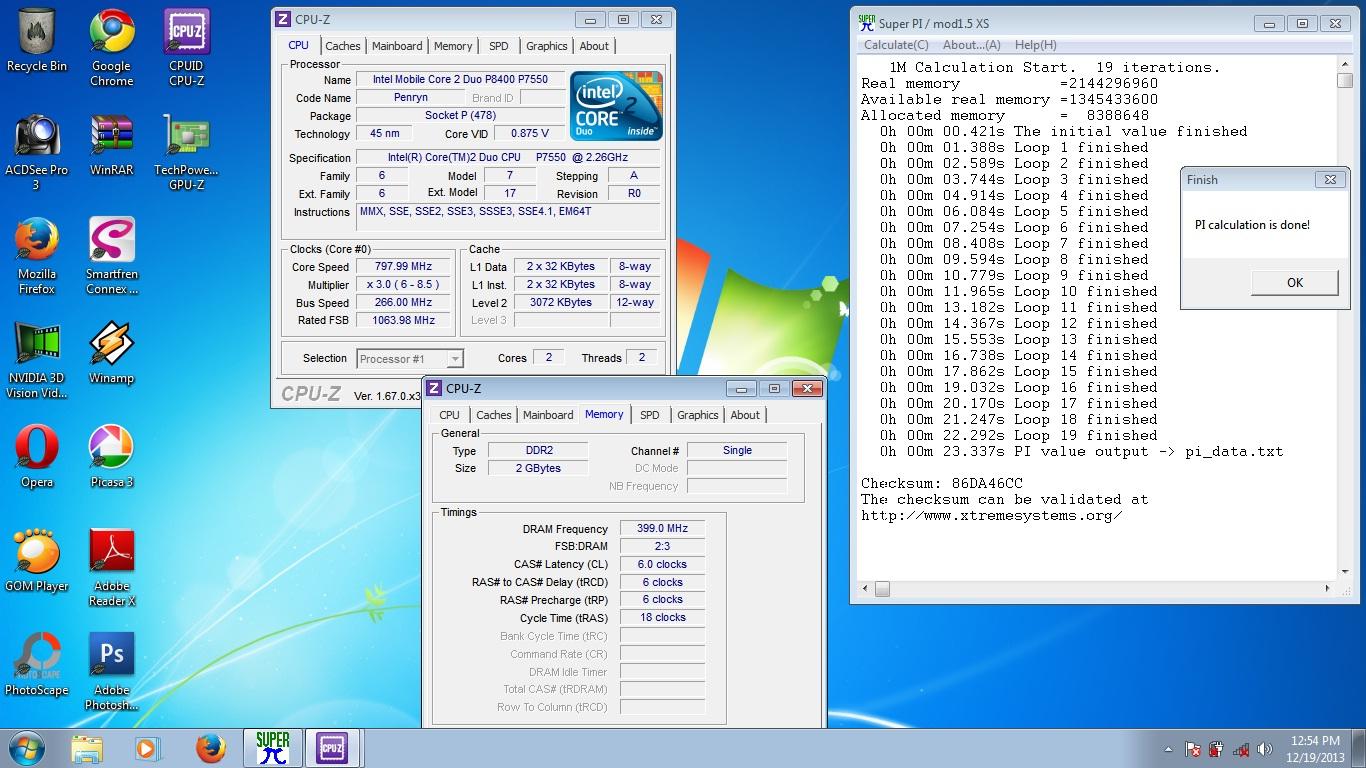Click the Memory Type DDR2 field
This screenshot has width=1366, height=768.
pyautogui.click(x=538, y=451)
